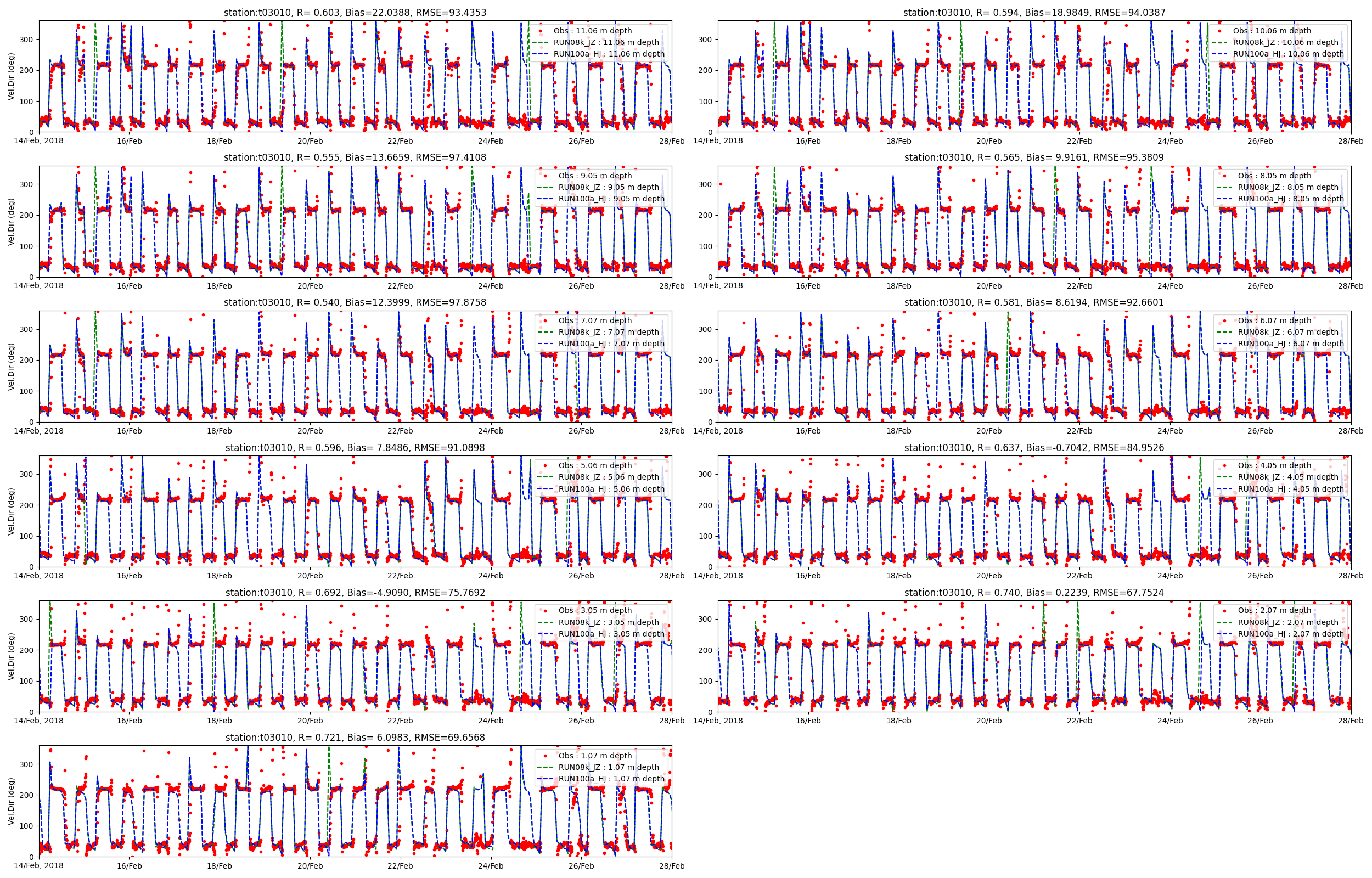Viewport: 1372px width, 878px height.
Task: Select legend entry RUN100a_HJ : 5.06 m depth
Action: click(x=611, y=489)
